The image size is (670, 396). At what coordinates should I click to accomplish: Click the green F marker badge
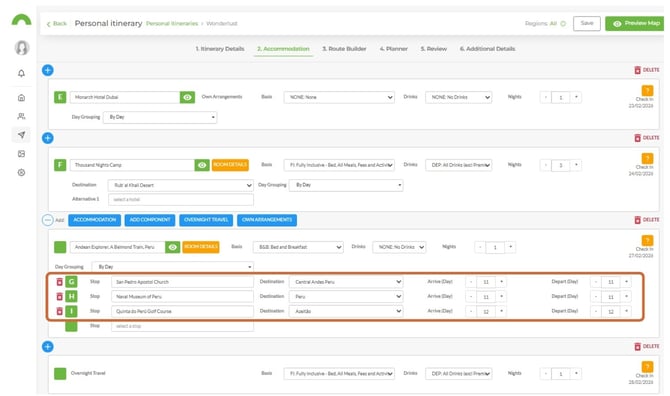[x=60, y=165]
